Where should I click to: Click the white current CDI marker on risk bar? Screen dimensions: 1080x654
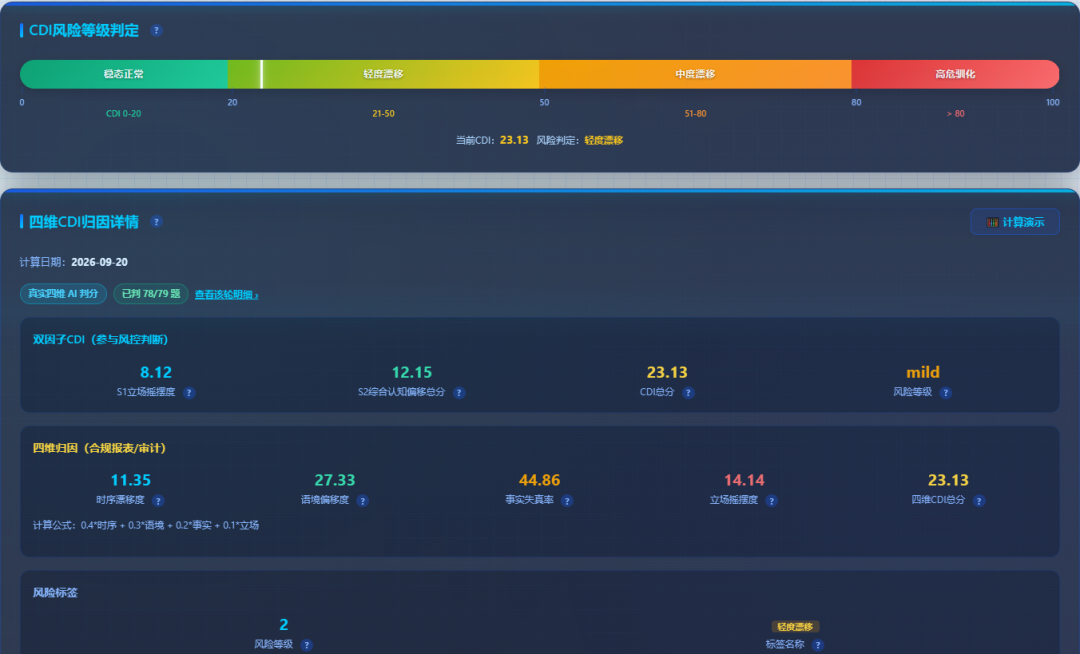coord(261,74)
